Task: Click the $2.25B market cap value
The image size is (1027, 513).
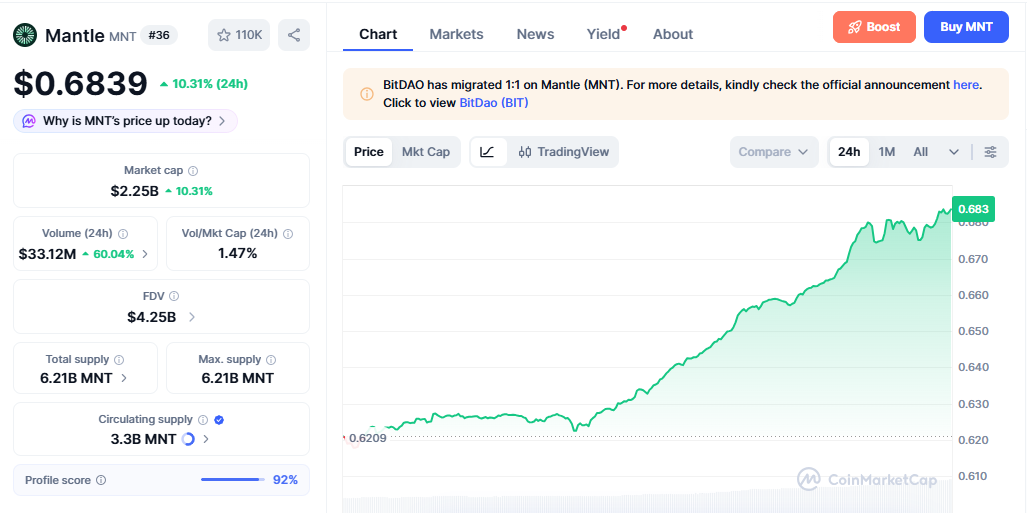Action: click(134, 191)
